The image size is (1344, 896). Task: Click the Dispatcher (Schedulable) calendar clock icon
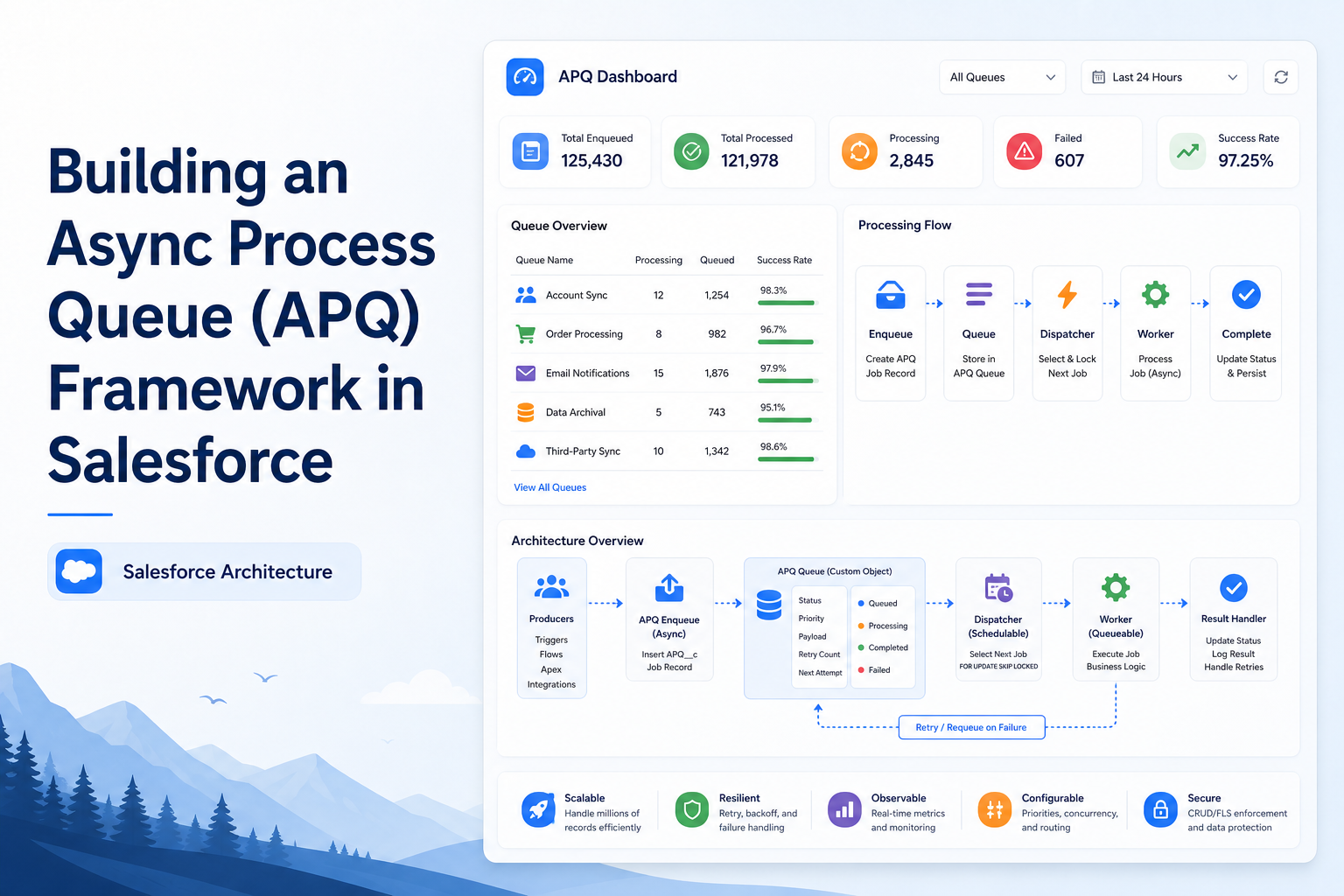[998, 588]
